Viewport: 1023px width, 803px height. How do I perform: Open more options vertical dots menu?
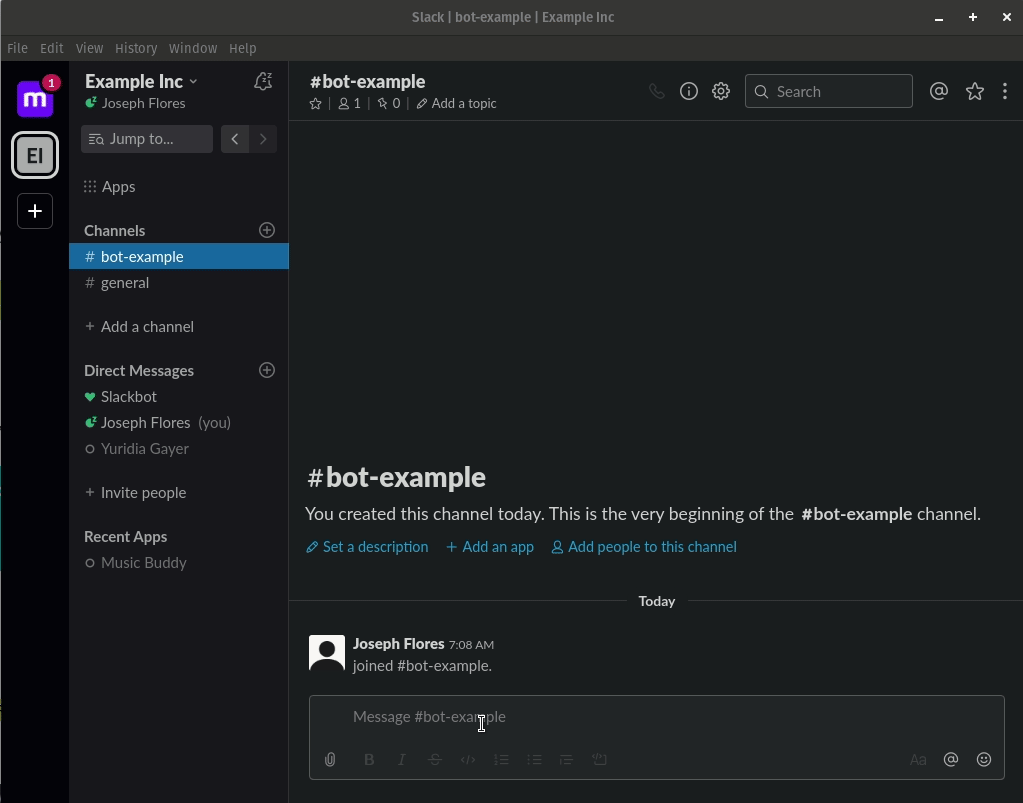click(x=1005, y=91)
